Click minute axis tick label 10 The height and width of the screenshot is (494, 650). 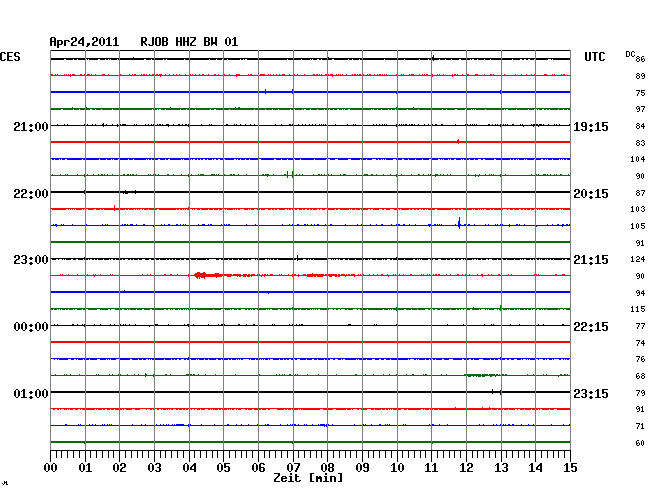tap(397, 468)
